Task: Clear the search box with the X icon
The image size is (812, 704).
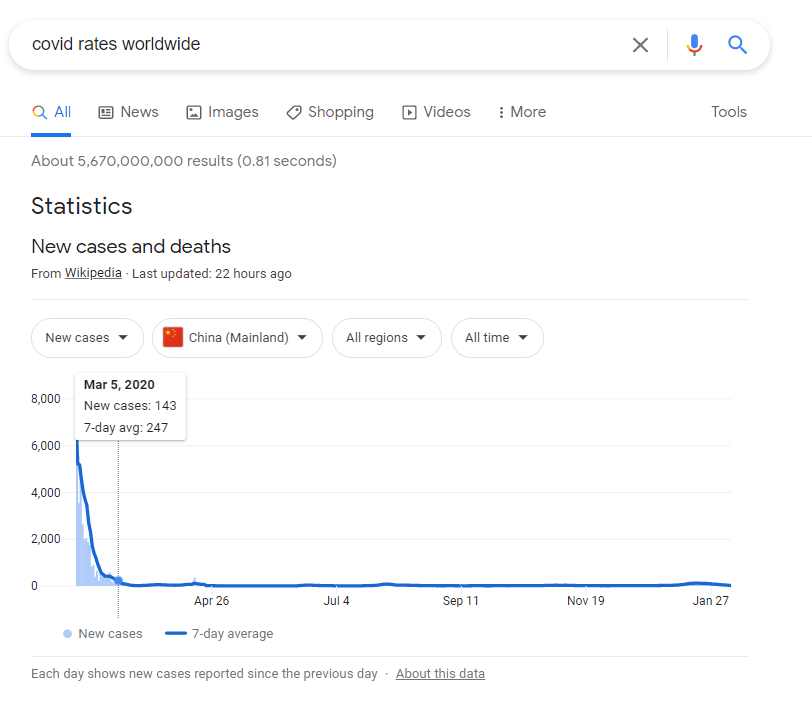Action: [640, 45]
